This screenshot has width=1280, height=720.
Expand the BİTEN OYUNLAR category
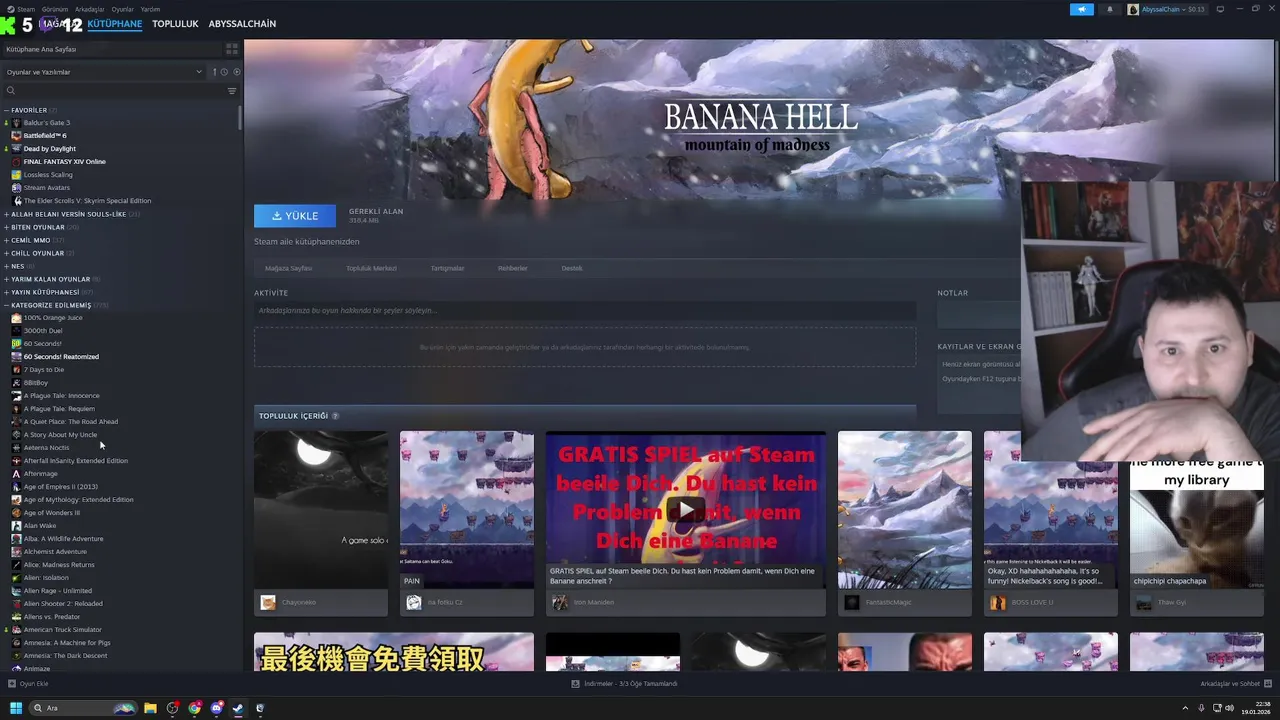coord(6,227)
